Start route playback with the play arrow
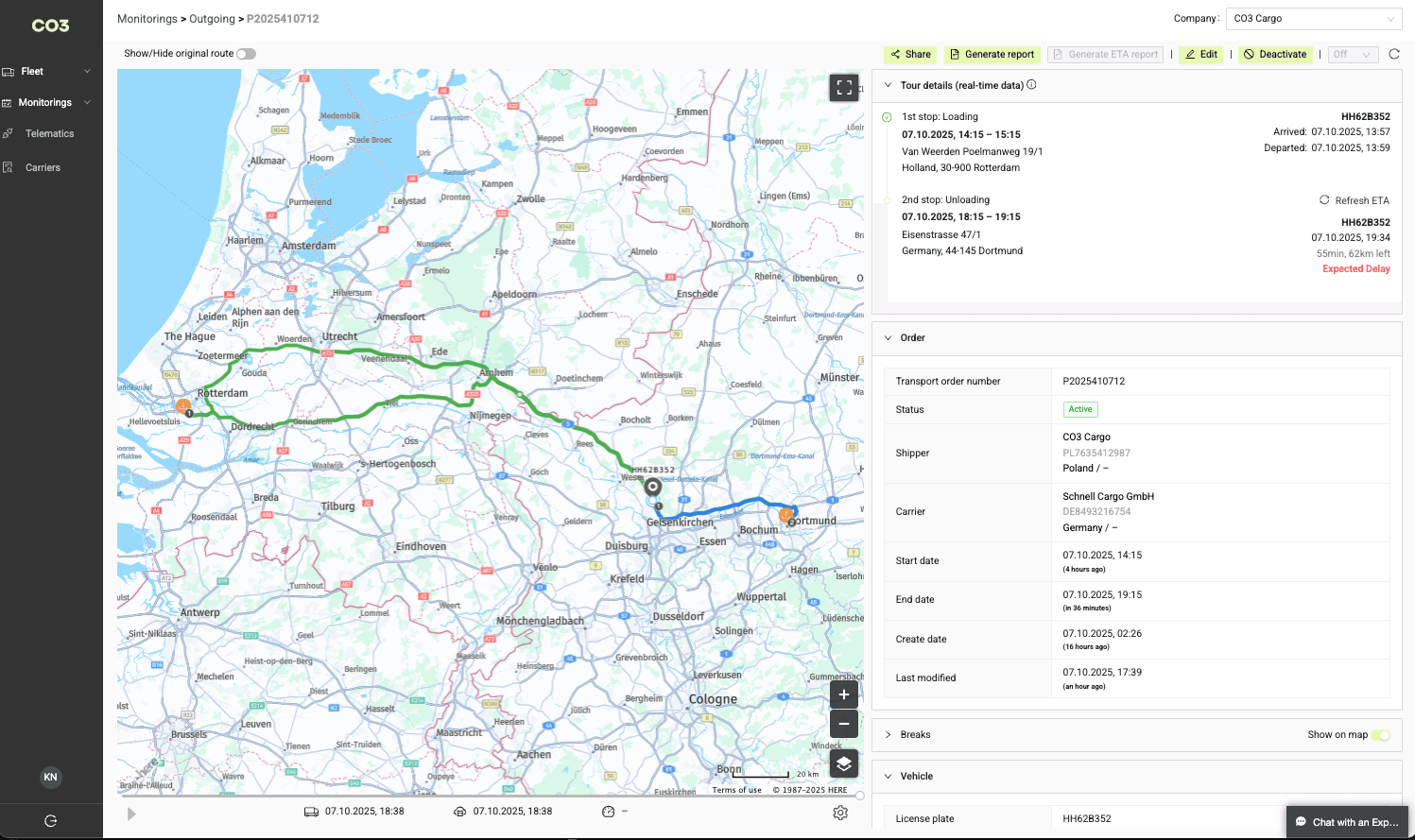This screenshot has height=840, width=1415. click(x=131, y=813)
